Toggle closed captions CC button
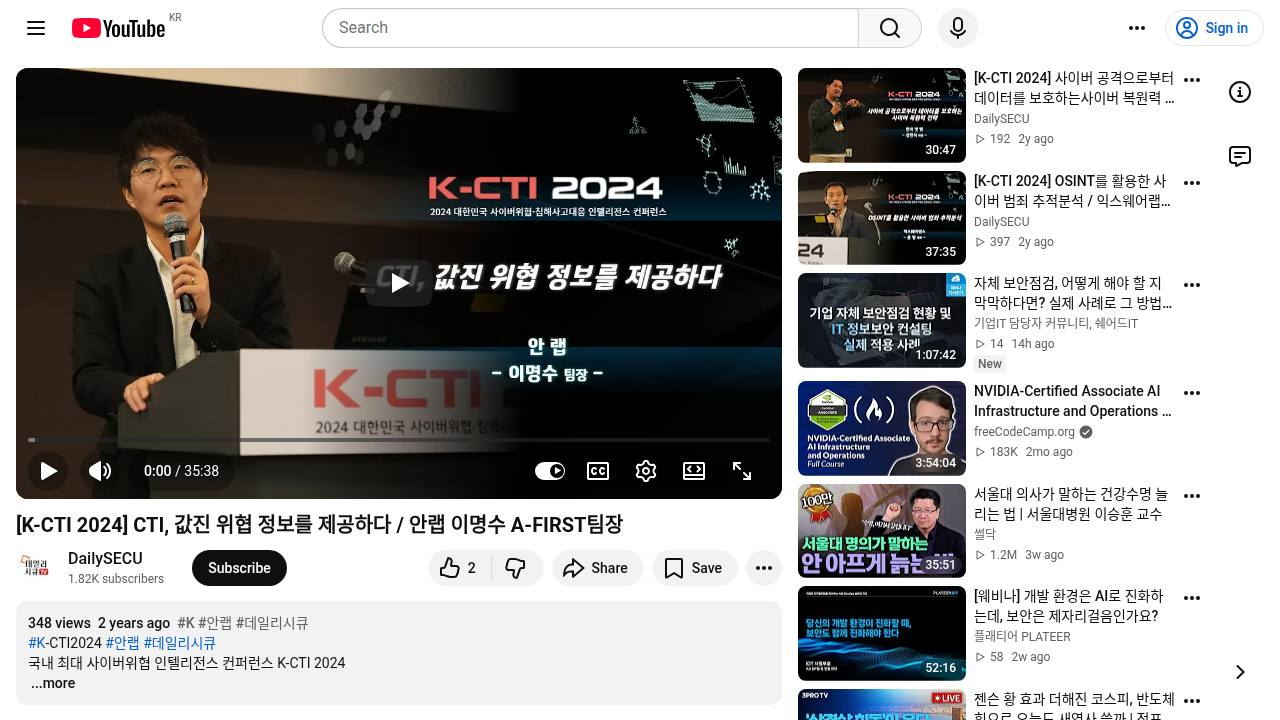Screen dimensions: 1280x720 click(598, 471)
